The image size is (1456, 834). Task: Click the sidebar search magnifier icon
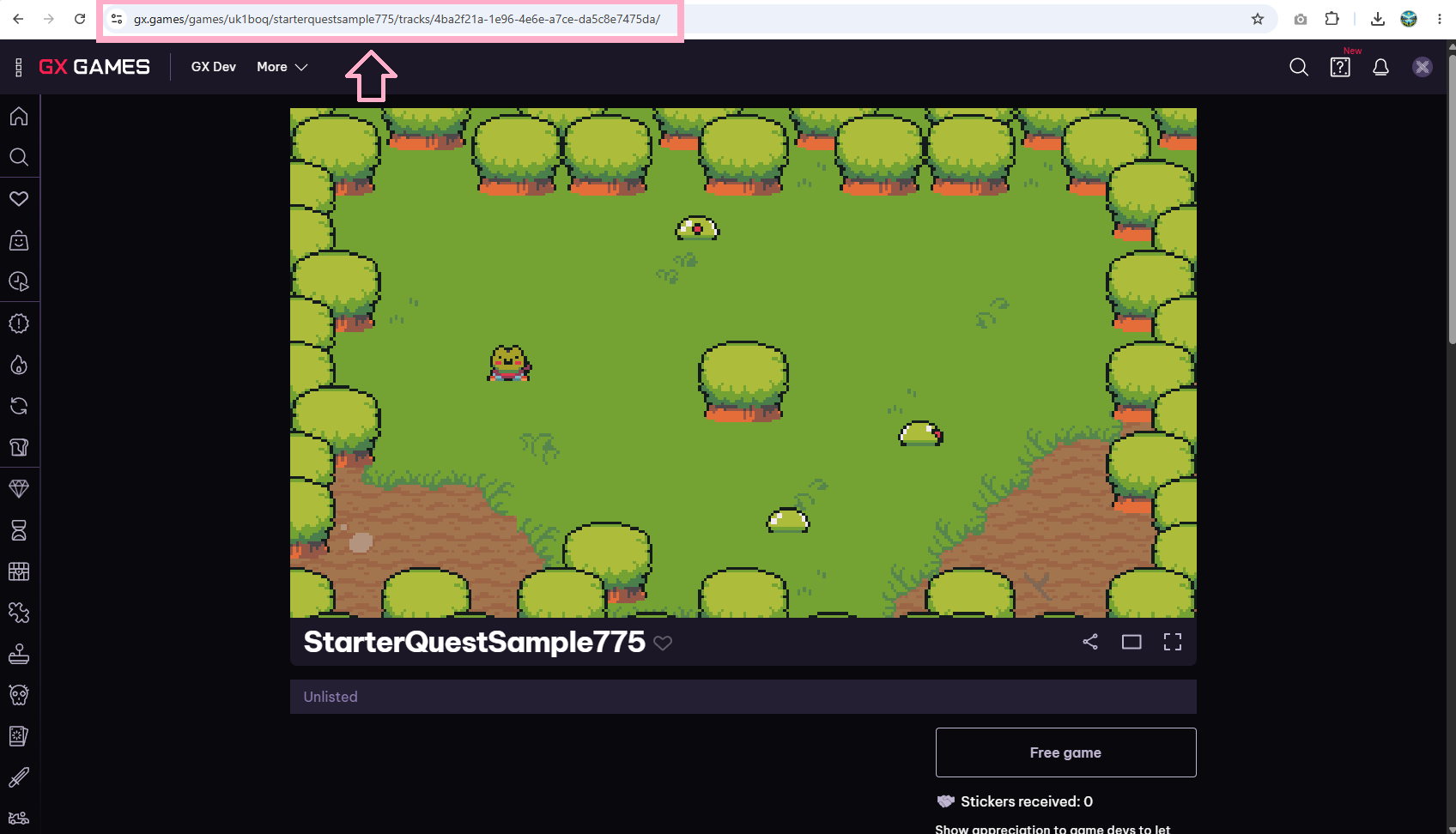19,157
